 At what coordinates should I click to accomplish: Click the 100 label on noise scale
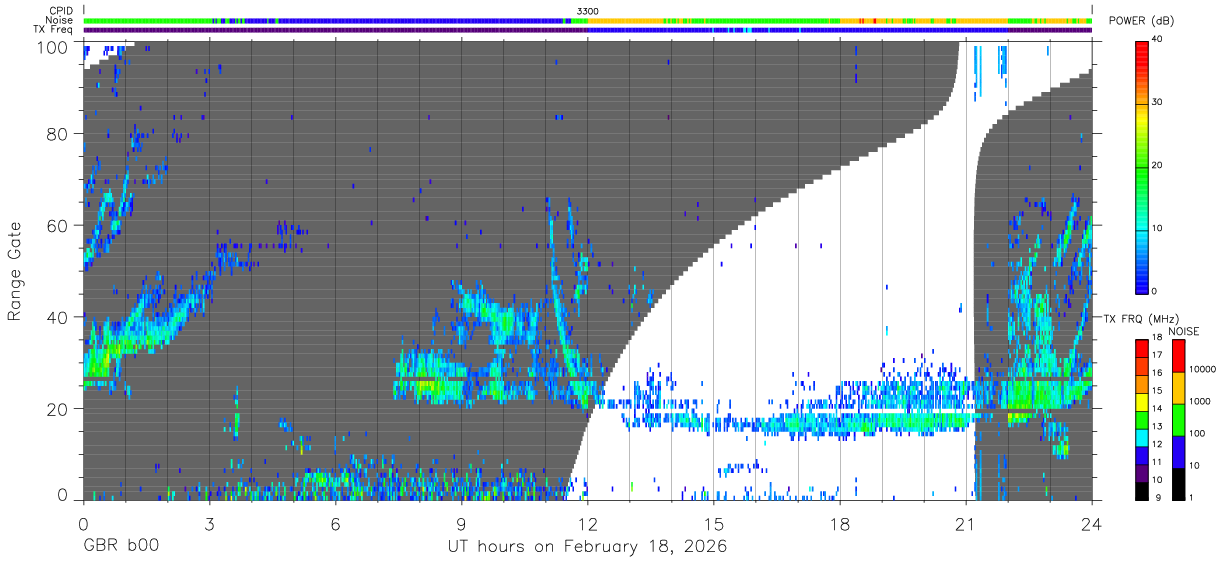click(1198, 433)
